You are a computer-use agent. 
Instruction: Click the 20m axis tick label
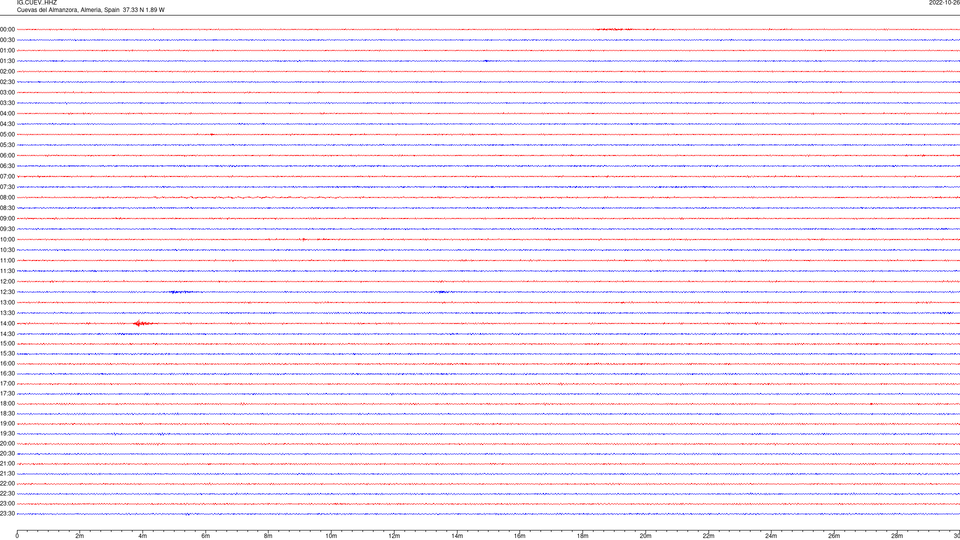click(x=645, y=536)
